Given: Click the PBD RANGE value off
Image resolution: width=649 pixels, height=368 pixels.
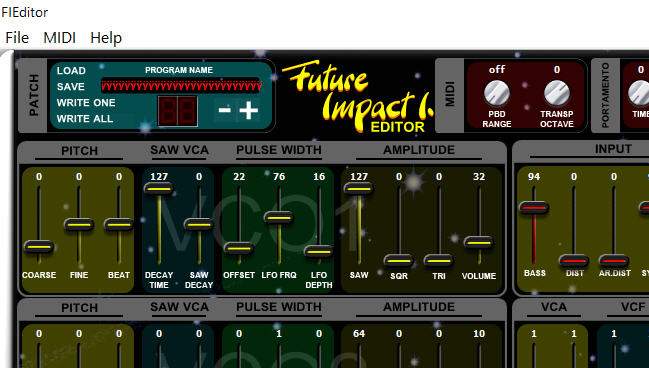Looking at the screenshot, I should [x=497, y=69].
